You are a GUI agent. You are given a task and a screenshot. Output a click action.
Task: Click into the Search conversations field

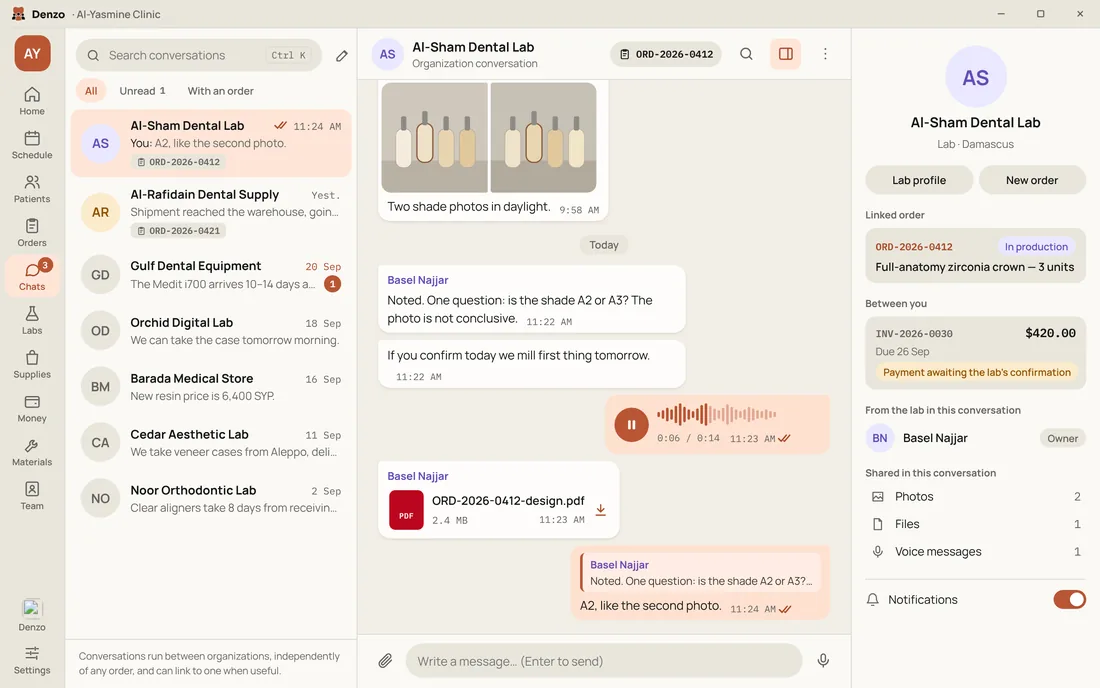199,55
